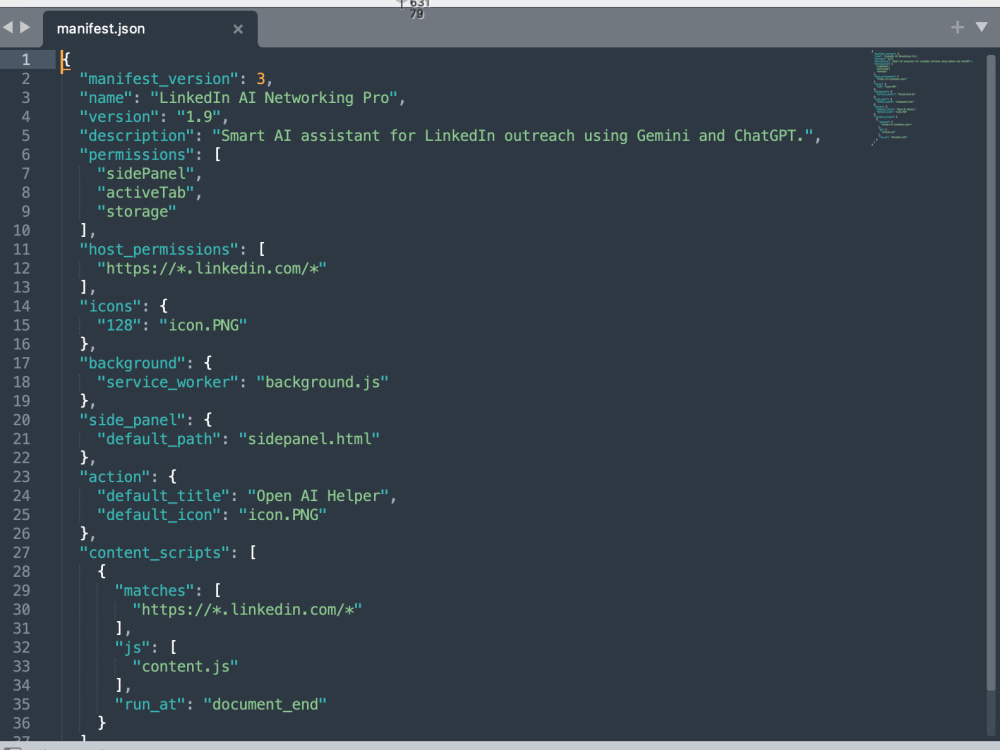
Task: Click the "Open AI Helper" string
Action: [318, 496]
